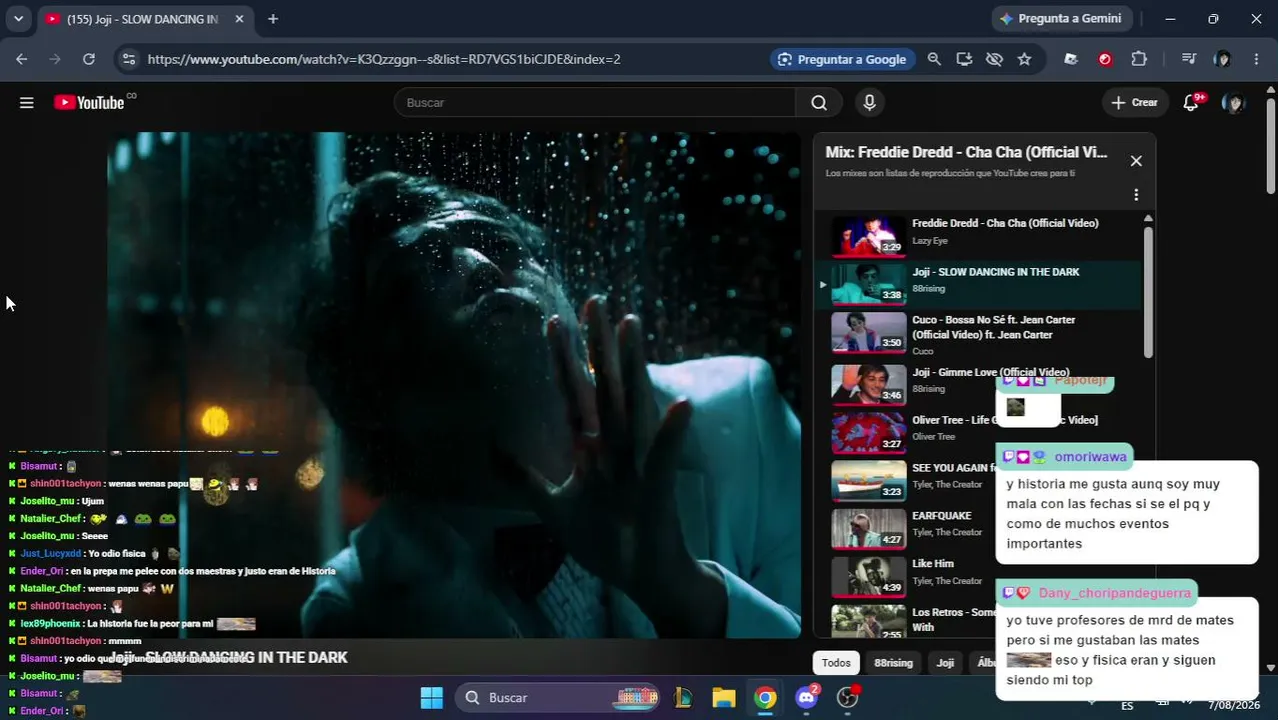
Task: Open Chrome's three-dot menu
Action: [x=1256, y=59]
